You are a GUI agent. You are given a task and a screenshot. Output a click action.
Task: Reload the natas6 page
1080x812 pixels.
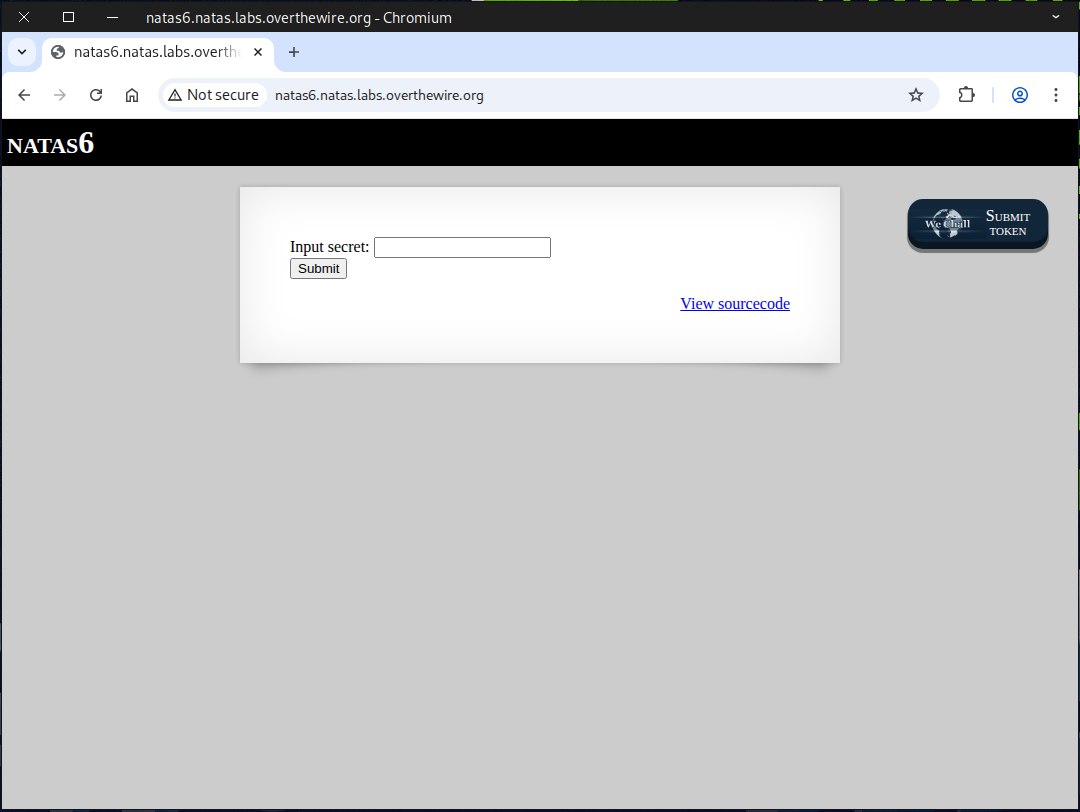[x=96, y=95]
